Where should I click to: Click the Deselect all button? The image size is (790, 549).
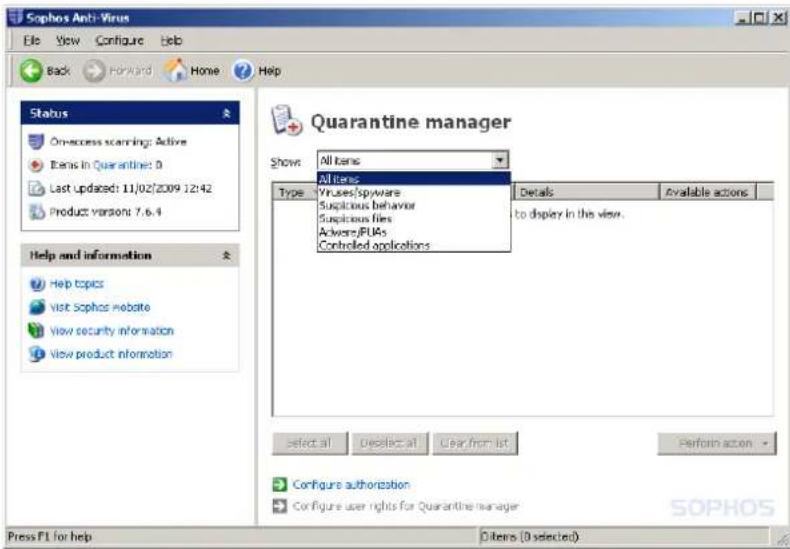tap(390, 443)
